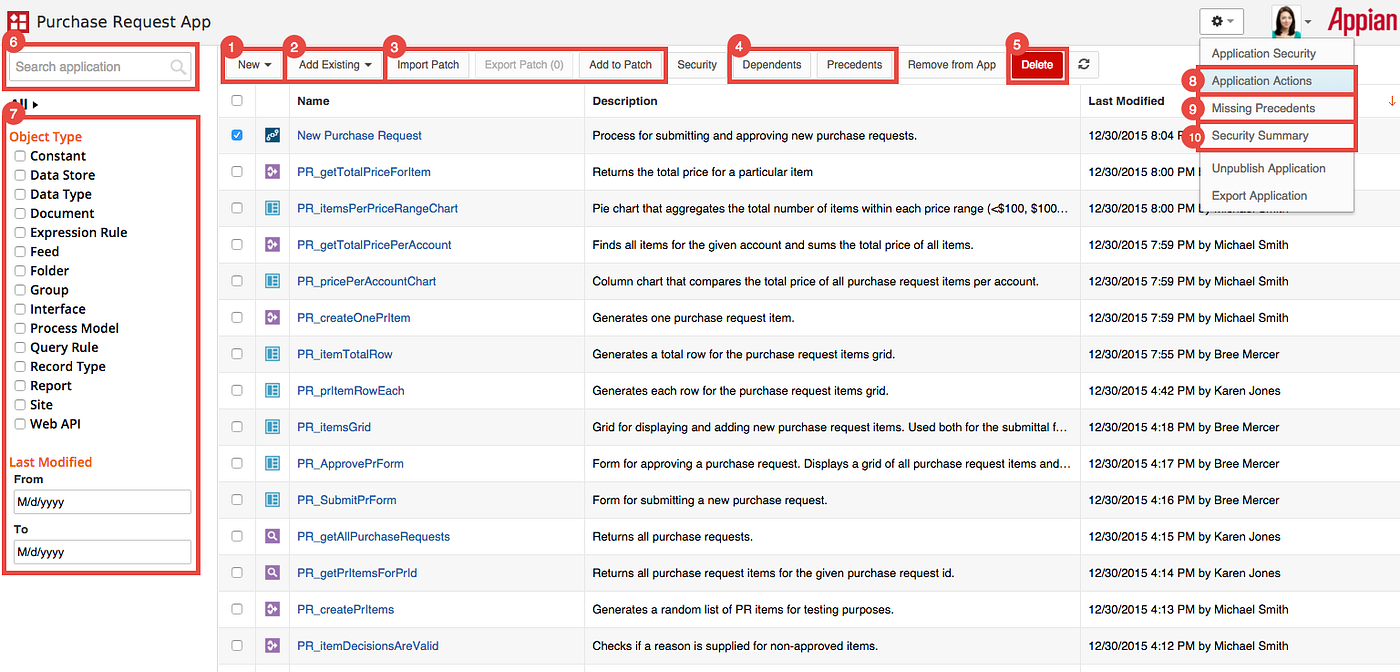Uncheck the New Purchase Request row checkbox
The width and height of the screenshot is (1400, 672).
[x=237, y=135]
